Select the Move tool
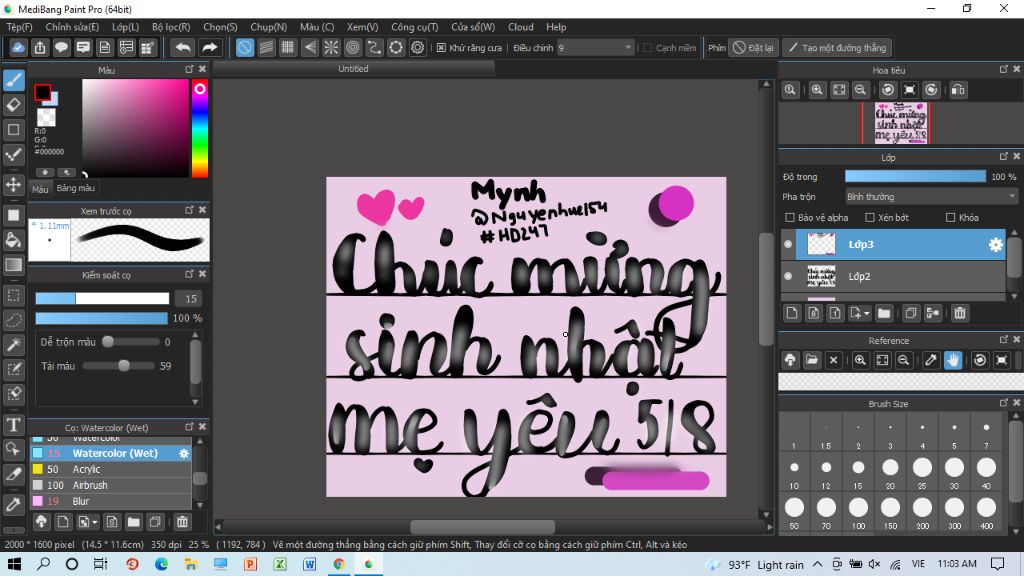 (x=14, y=185)
